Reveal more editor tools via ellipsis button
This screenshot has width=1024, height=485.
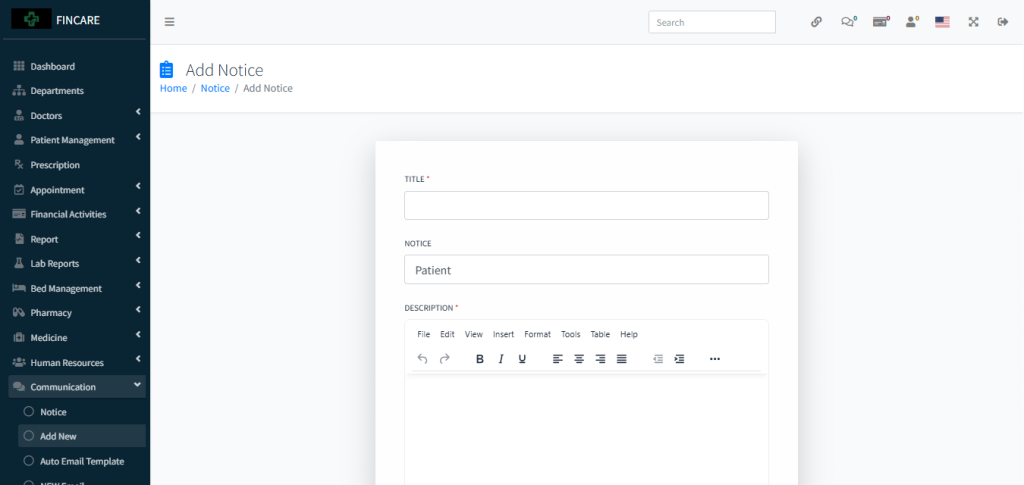coord(714,359)
